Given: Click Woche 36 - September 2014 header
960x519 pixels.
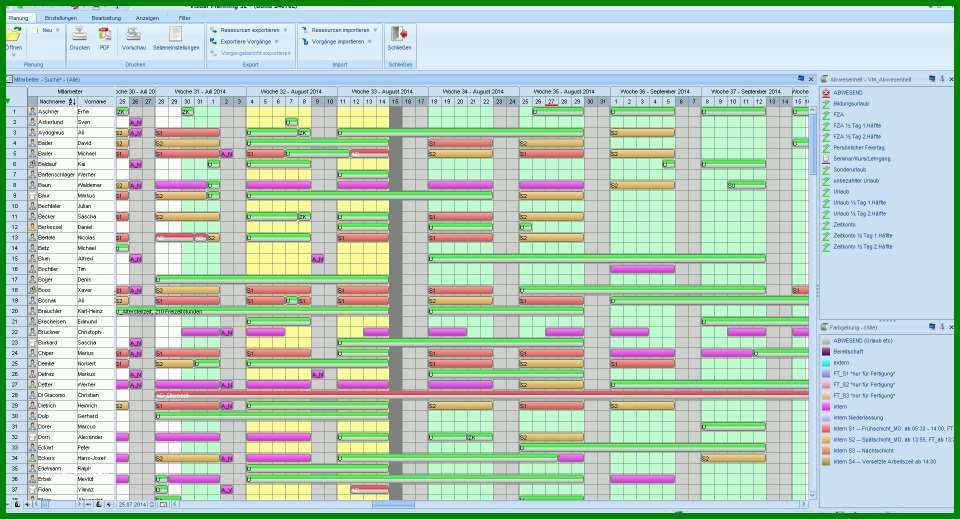Looking at the screenshot, I should tap(655, 92).
